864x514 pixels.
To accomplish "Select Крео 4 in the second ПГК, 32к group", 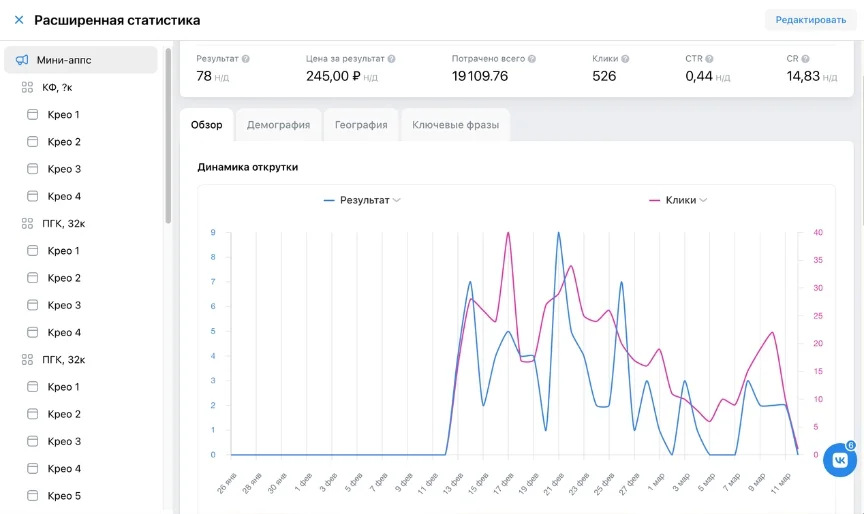I will 64,469.
